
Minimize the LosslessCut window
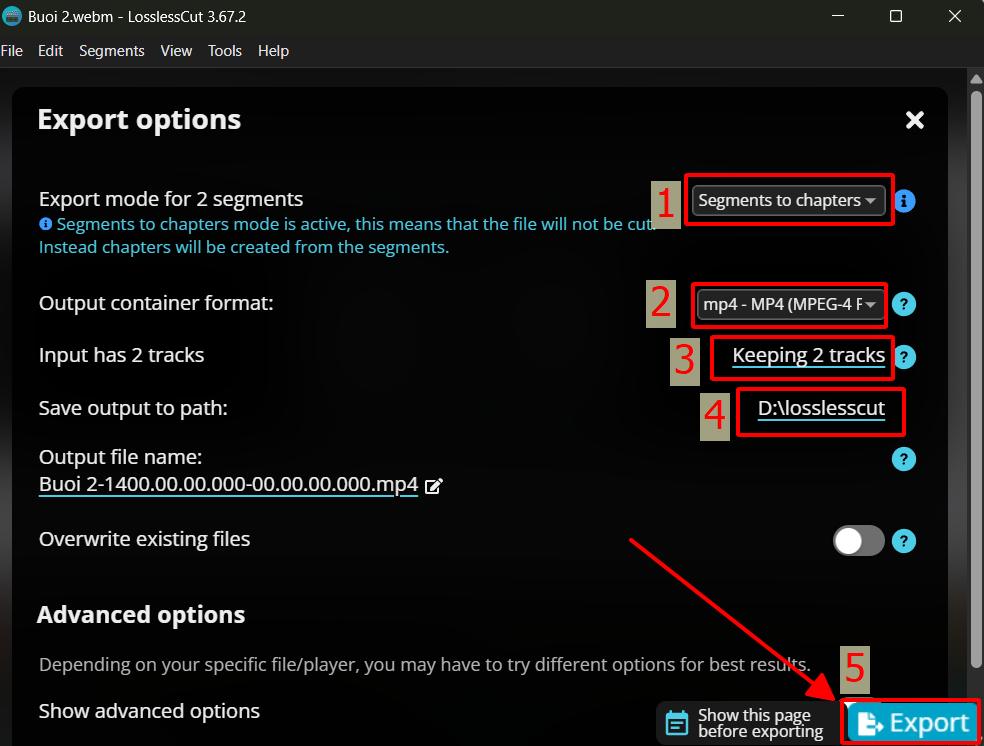pyautogui.click(x=837, y=16)
